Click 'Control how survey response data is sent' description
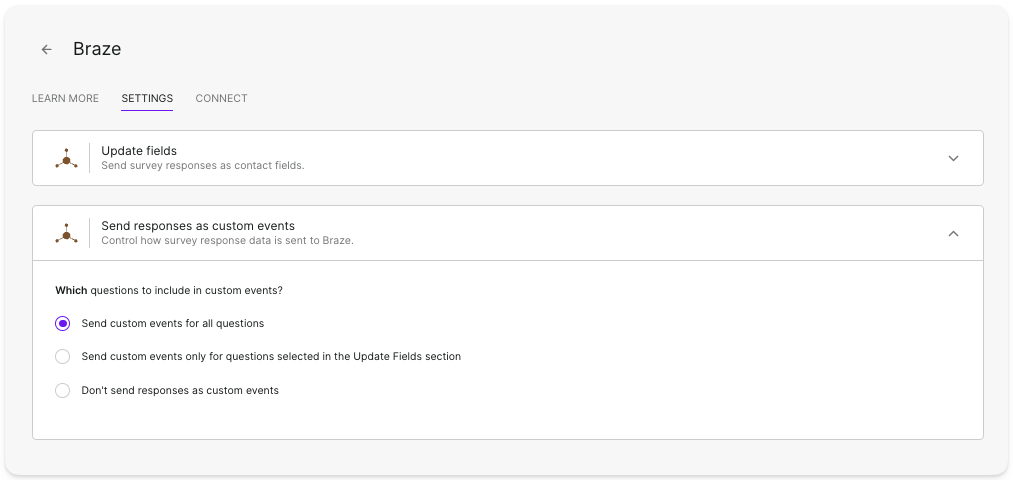This screenshot has width=1013, height=480. click(227, 240)
